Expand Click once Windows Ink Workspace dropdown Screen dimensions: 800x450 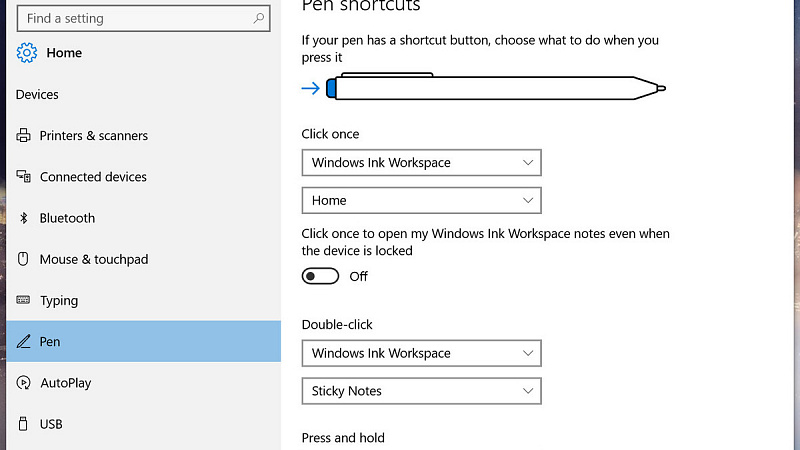[x=421, y=163]
